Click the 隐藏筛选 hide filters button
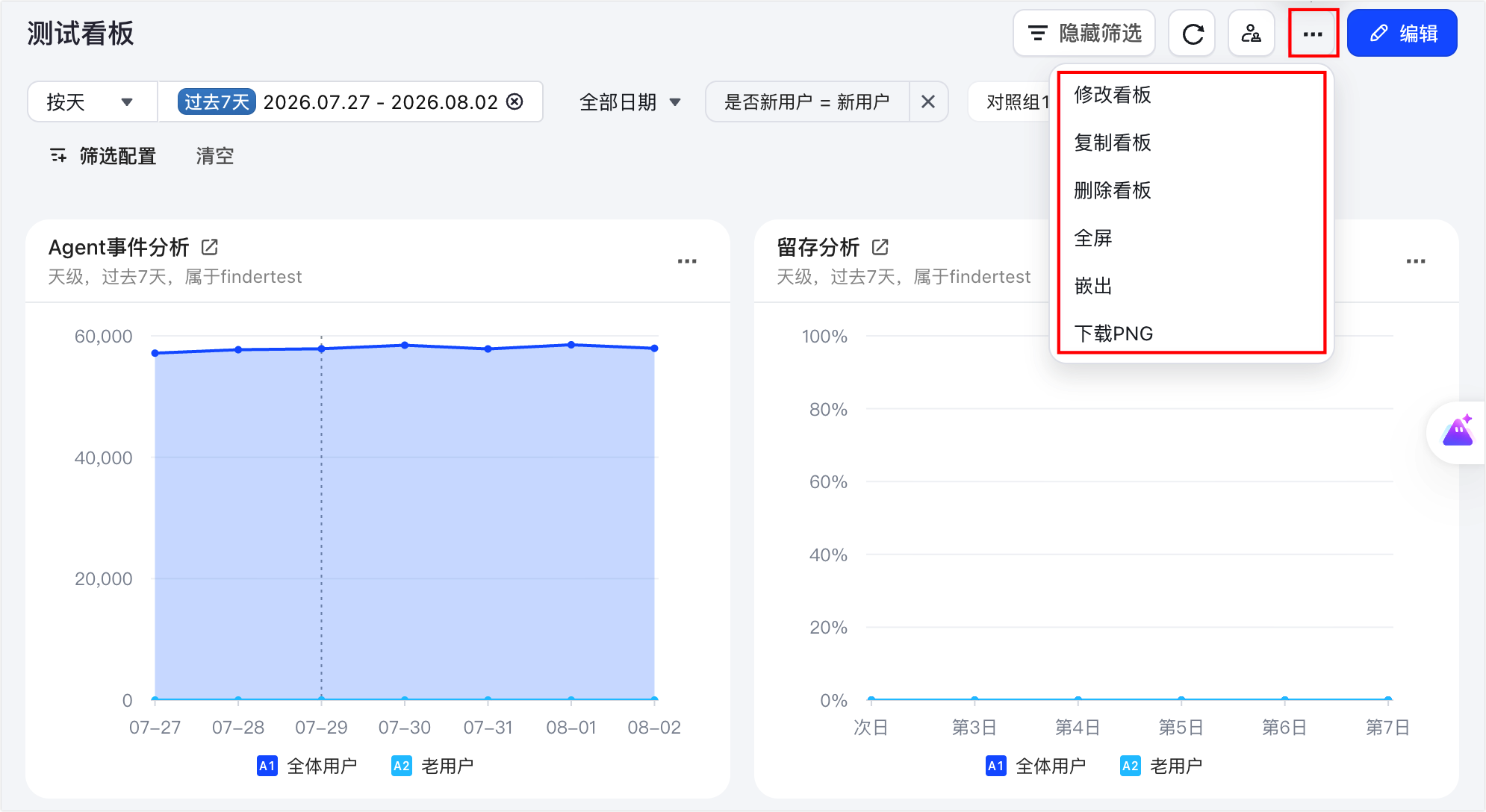1486x812 pixels. pos(1084,34)
